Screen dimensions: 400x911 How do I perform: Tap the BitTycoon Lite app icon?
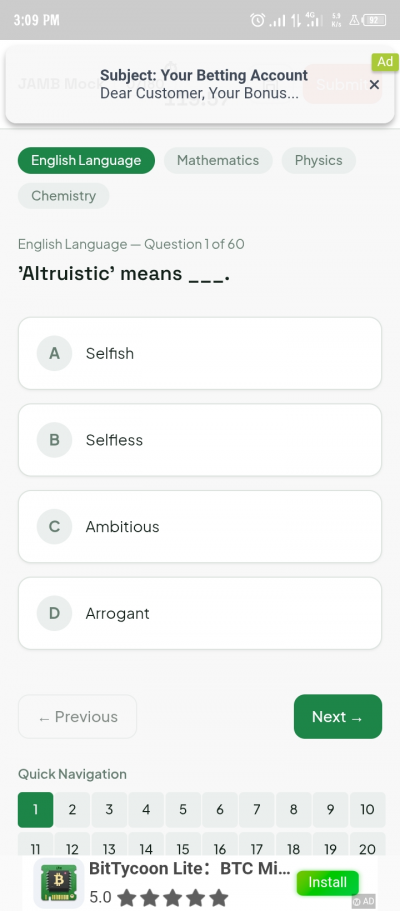tap(58, 883)
